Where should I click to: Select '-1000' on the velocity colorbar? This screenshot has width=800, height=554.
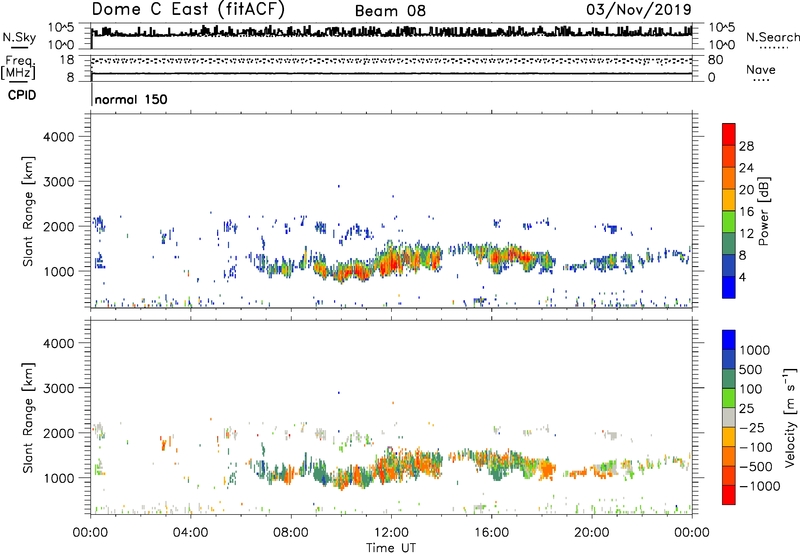coord(759,486)
